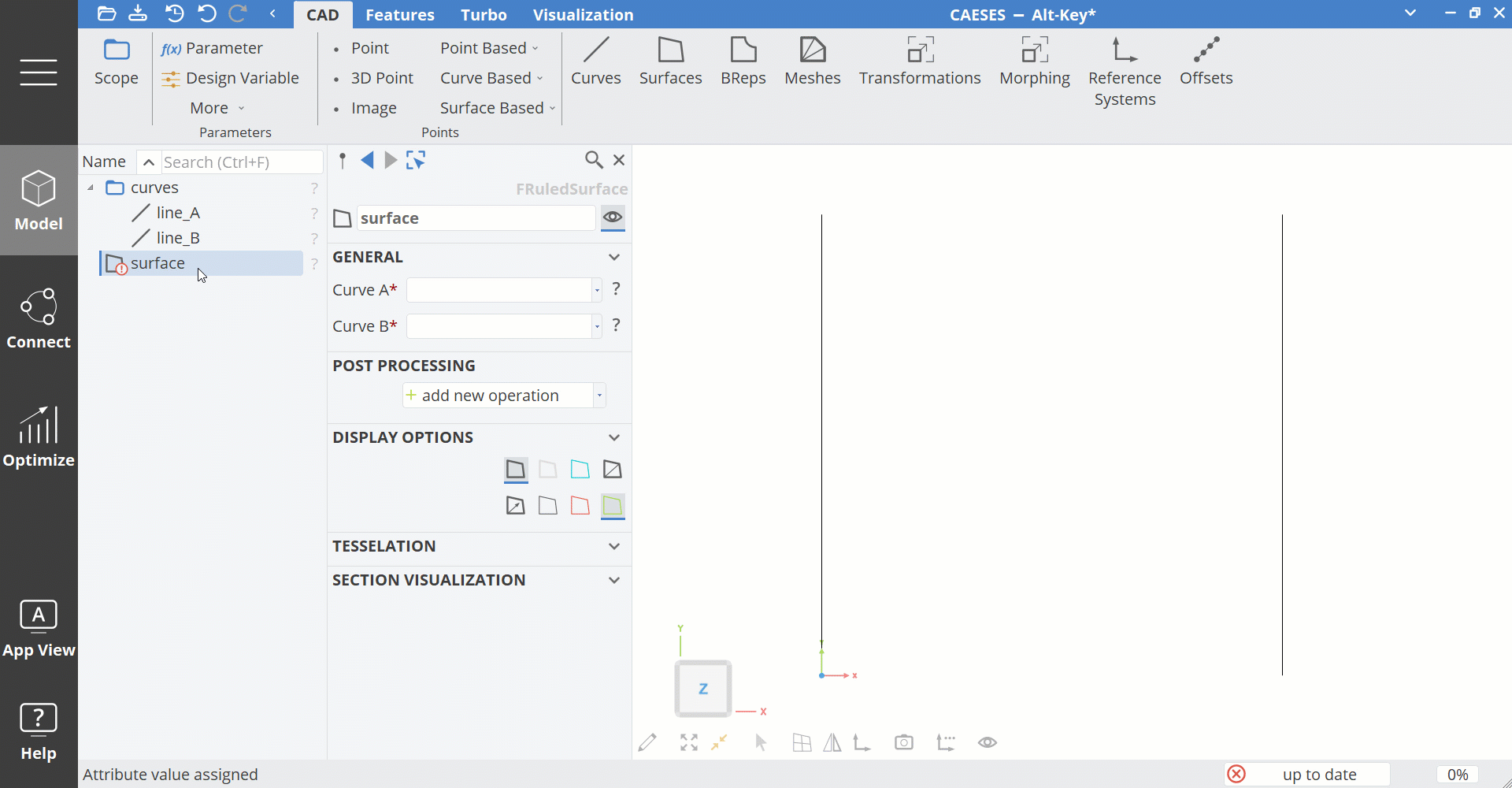
Task: Toggle first display option surface icon
Action: [x=516, y=470]
